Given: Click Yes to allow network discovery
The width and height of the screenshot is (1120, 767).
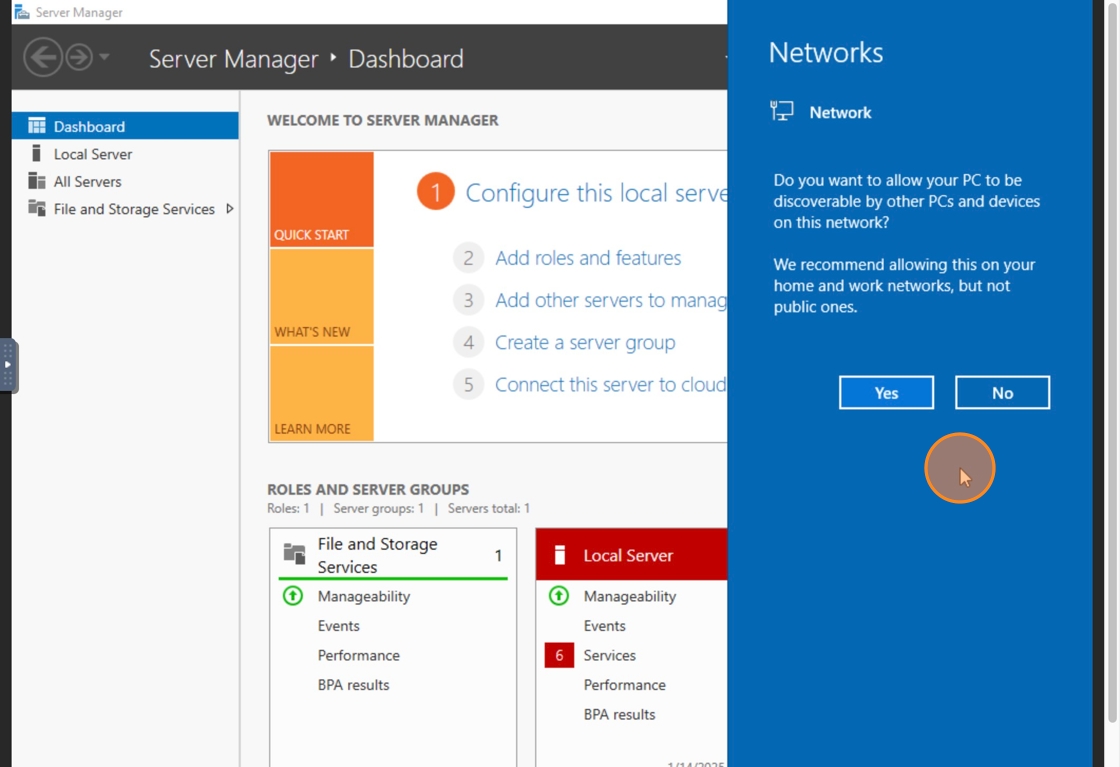Looking at the screenshot, I should [886, 393].
